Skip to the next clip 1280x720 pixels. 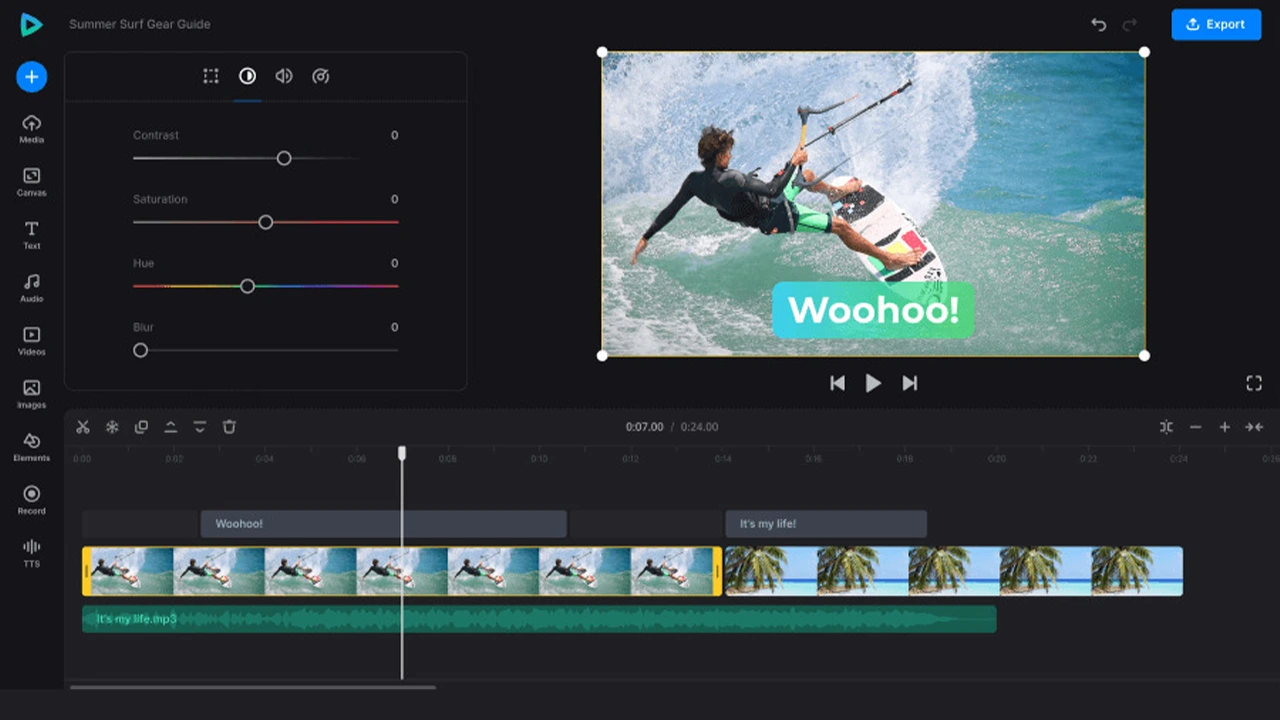coord(910,383)
